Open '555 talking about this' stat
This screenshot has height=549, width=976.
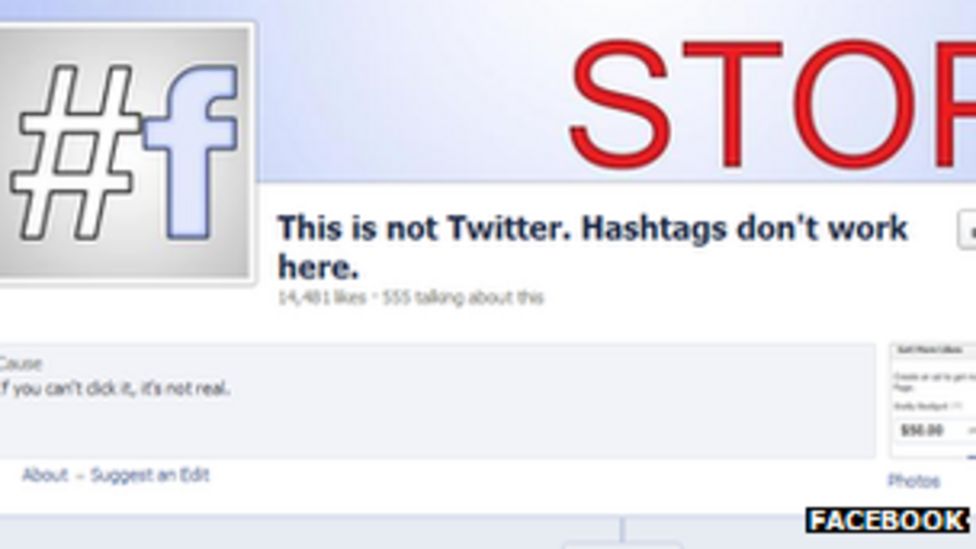(x=462, y=298)
